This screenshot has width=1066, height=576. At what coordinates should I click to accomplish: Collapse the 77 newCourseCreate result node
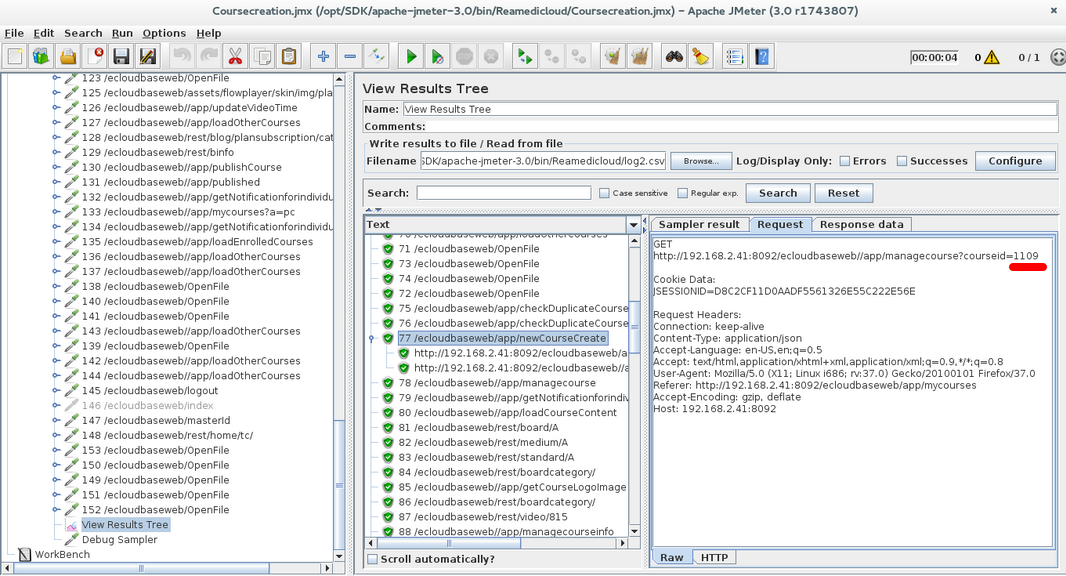pyautogui.click(x=373, y=339)
